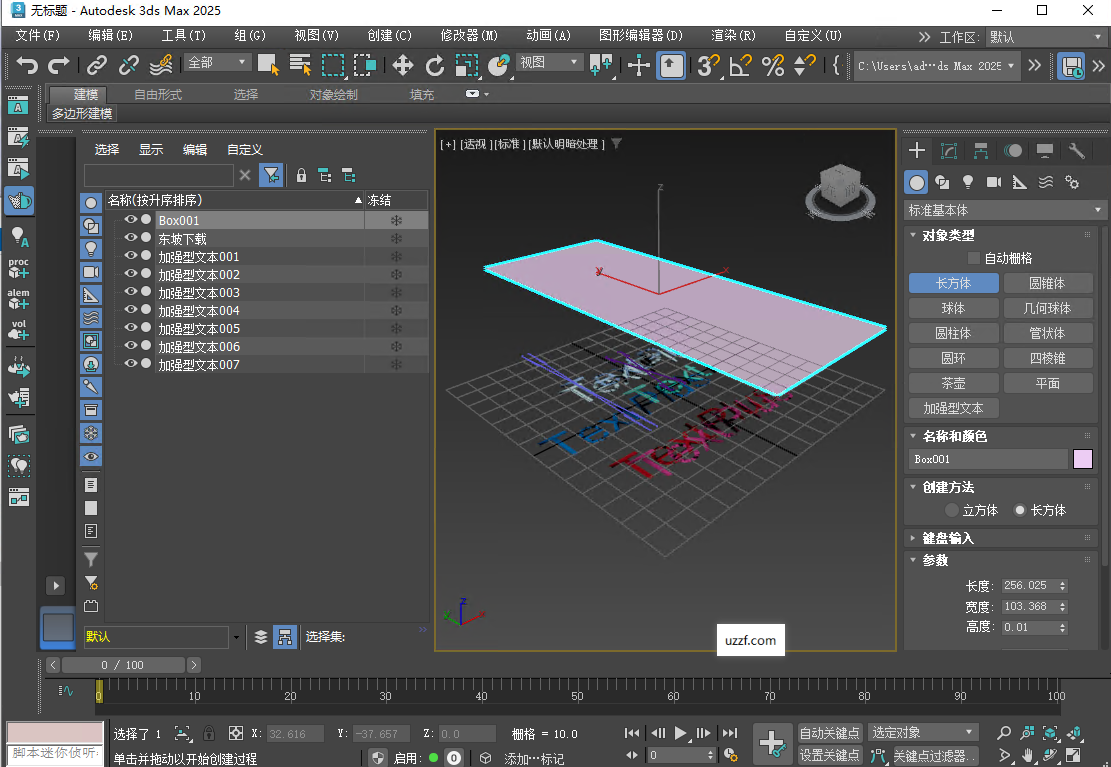Click the 加强型文本 creation button
1111x767 pixels.
pyautogui.click(x=953, y=408)
